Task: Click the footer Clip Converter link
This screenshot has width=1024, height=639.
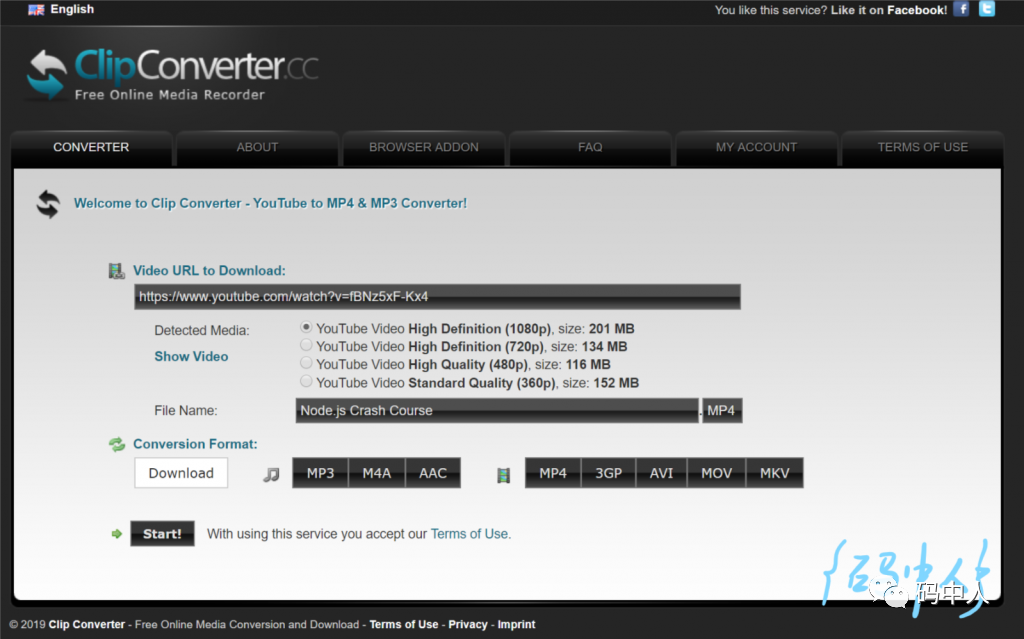Action: pyautogui.click(x=86, y=625)
